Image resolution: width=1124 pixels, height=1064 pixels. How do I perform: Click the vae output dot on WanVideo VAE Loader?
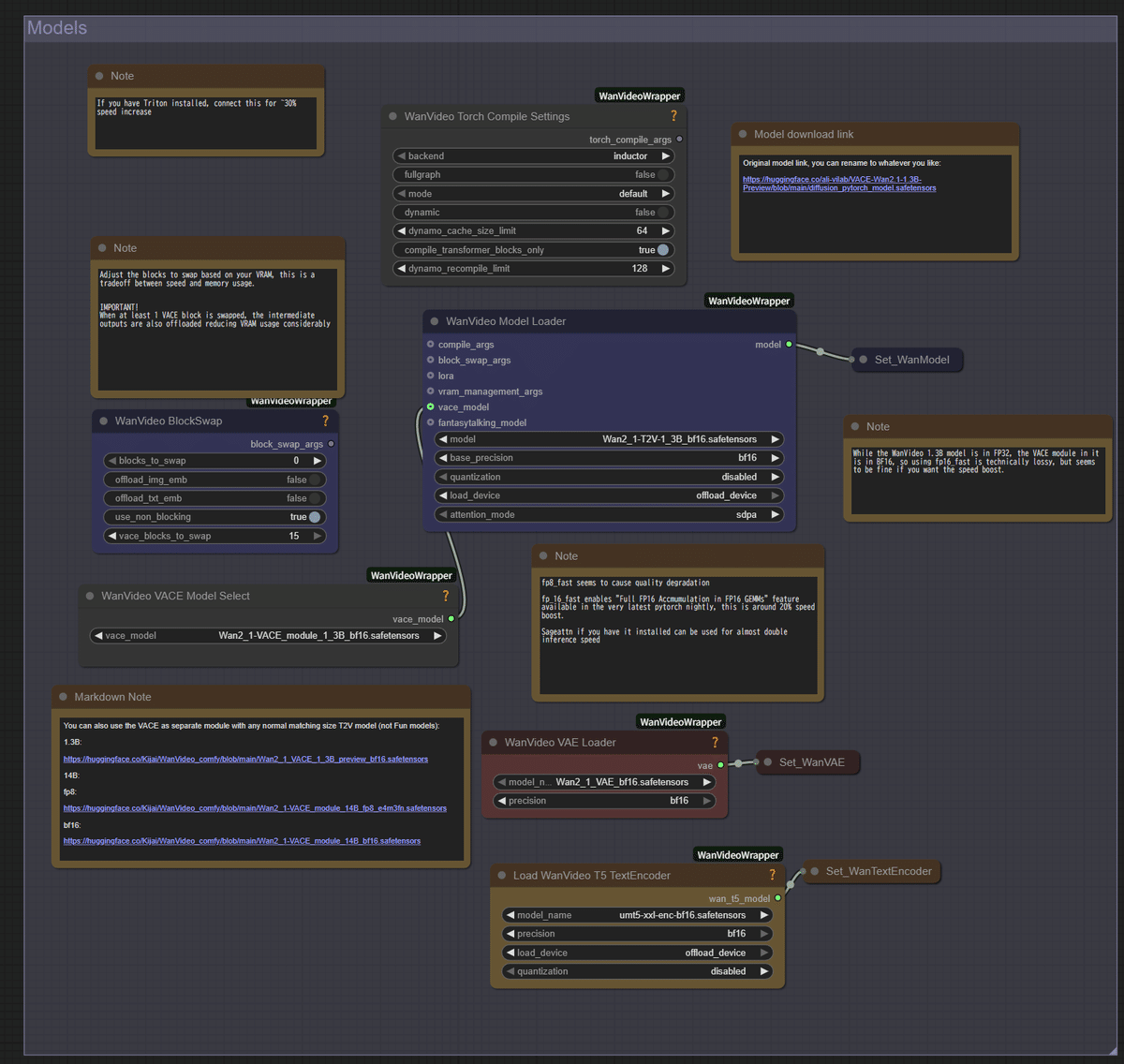click(x=719, y=764)
